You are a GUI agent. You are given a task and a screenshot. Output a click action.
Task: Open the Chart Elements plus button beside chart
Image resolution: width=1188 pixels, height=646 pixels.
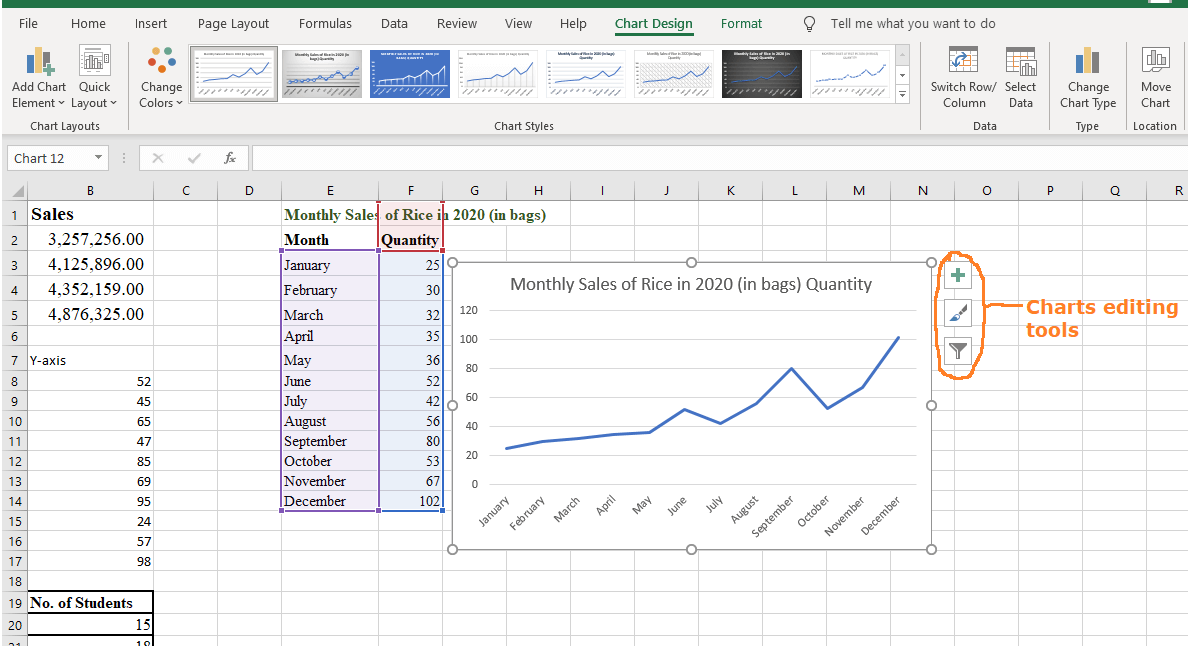[958, 275]
